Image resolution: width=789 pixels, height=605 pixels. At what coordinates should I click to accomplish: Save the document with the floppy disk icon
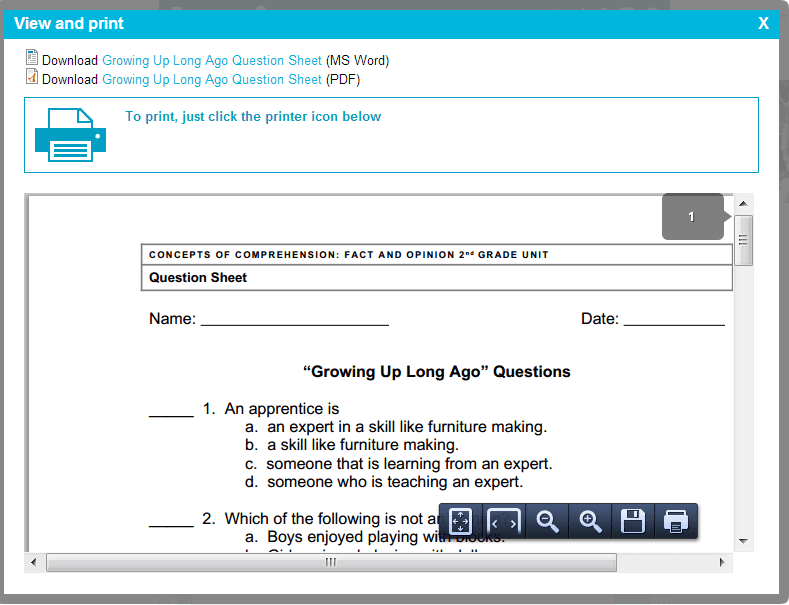pos(633,521)
